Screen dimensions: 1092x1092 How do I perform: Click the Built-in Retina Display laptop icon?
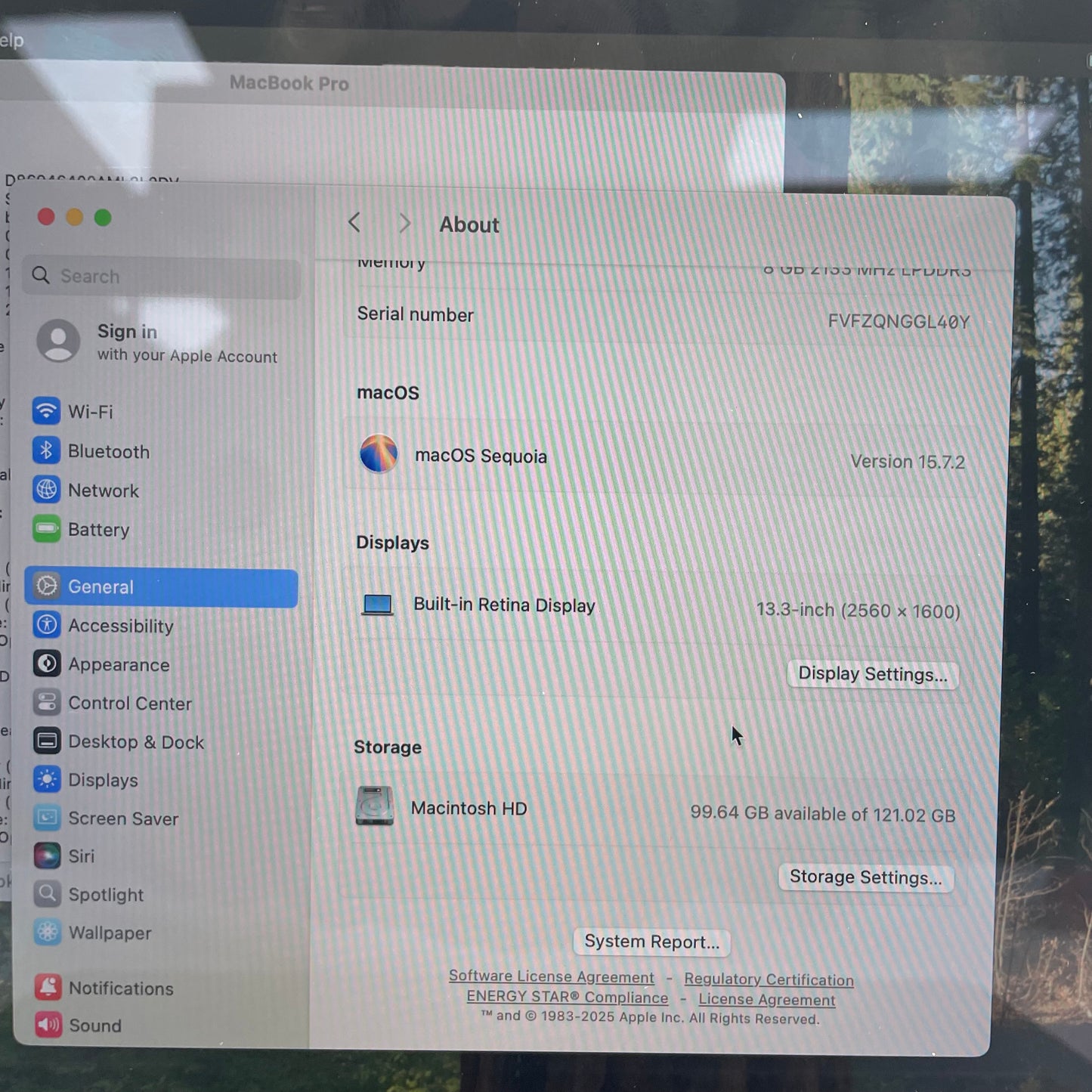point(377,605)
